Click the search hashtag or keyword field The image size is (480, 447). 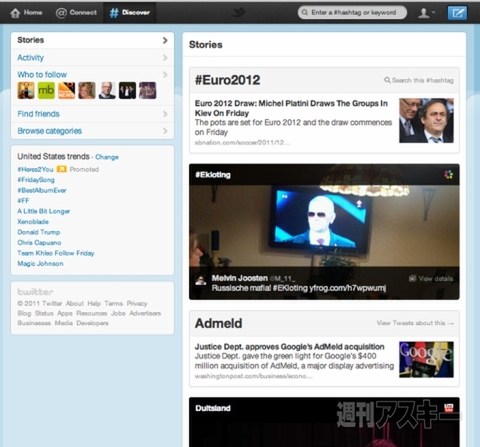pos(352,13)
